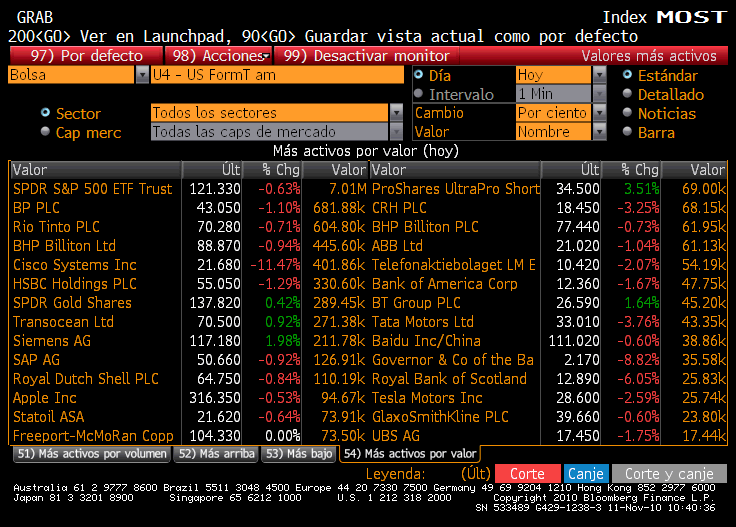Open the Cisco Systems Inc security
The width and height of the screenshot is (736, 527).
(75, 265)
